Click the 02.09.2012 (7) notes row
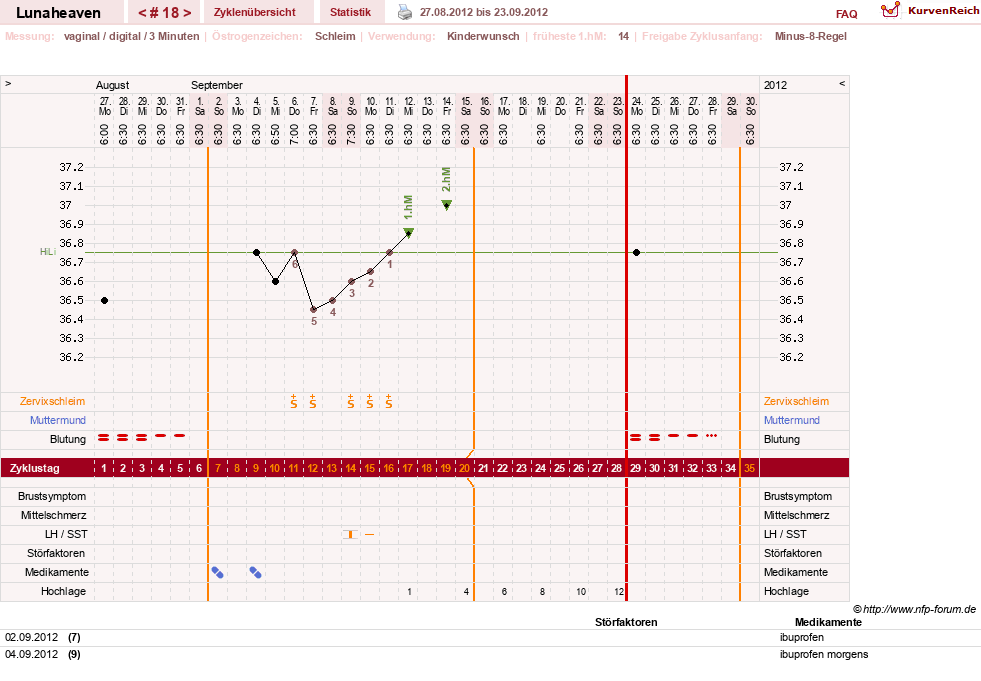This screenshot has width=981, height=681. [x=490, y=638]
